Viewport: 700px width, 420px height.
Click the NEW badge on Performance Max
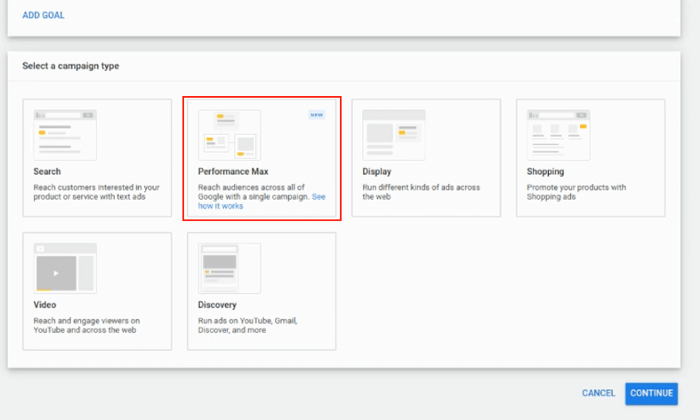316,115
